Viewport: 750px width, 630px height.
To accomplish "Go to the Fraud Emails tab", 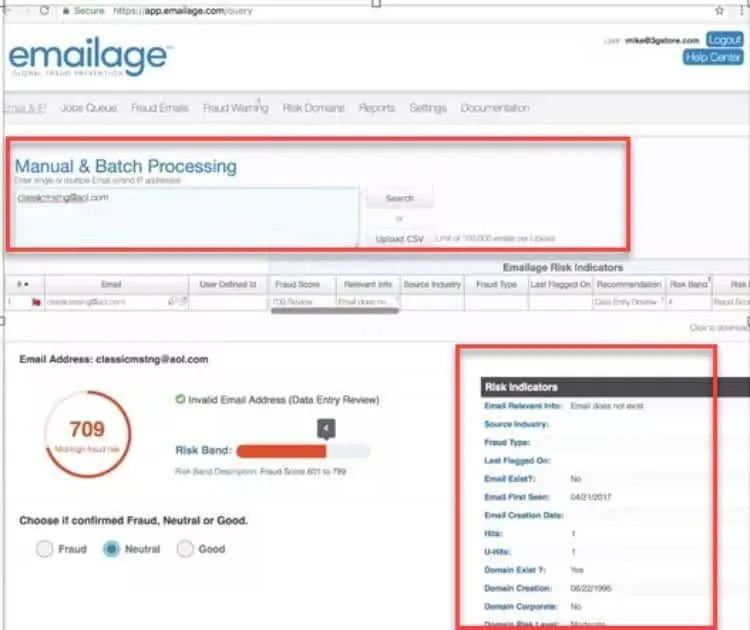I will coord(160,108).
